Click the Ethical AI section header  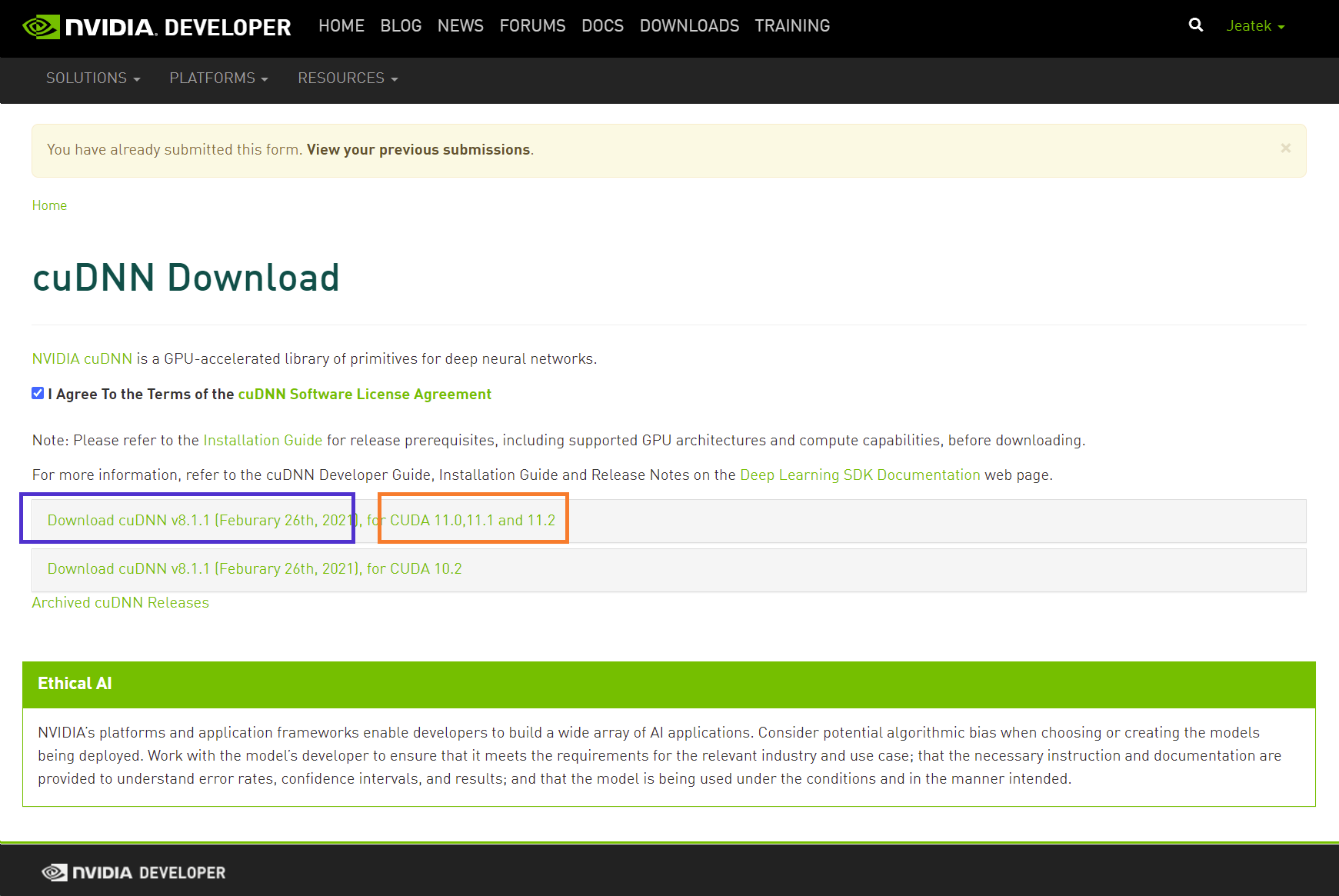tap(669, 684)
